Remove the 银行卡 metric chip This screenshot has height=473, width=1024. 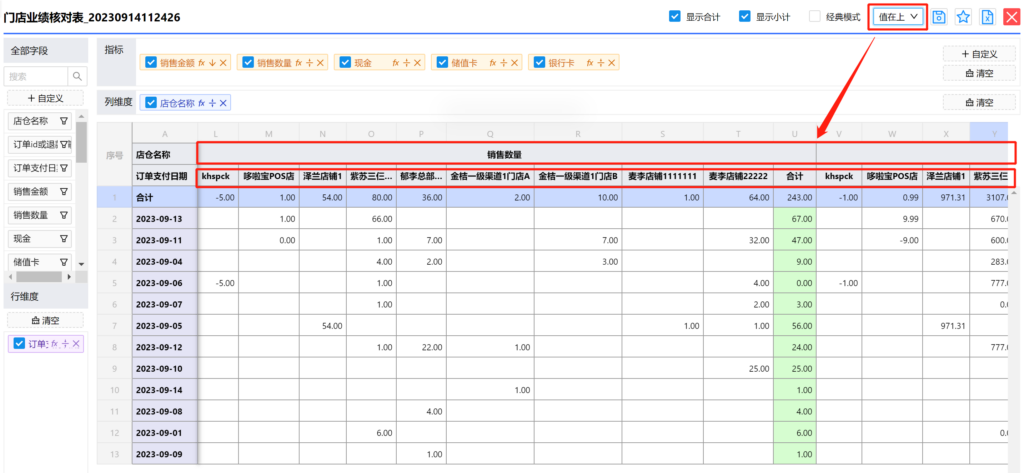pyautogui.click(x=611, y=63)
